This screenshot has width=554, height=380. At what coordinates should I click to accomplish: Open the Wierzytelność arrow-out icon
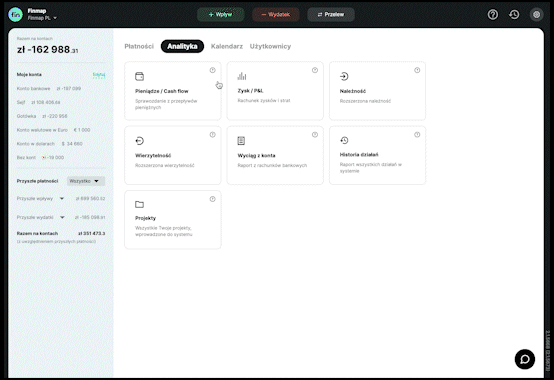coord(140,141)
